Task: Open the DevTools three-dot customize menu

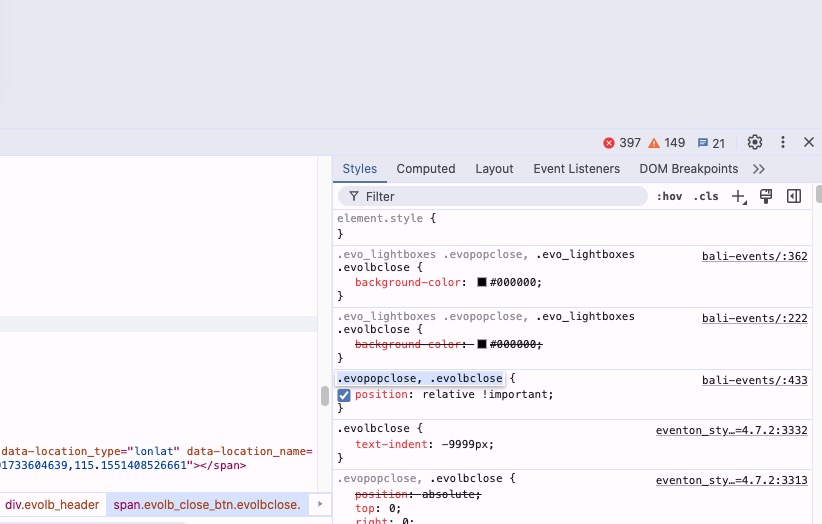Action: click(783, 142)
